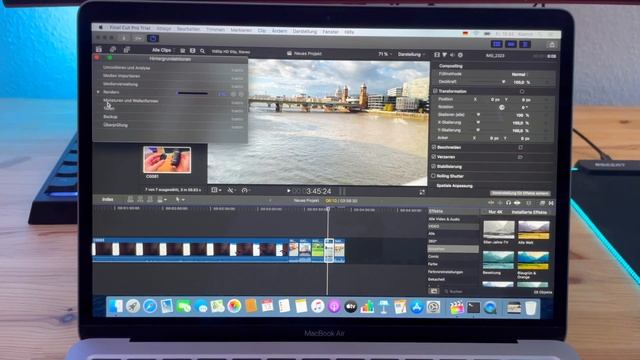Screen dimensions: 640x360
Task: Activate the Transformation on-screen controls icon
Action: (522, 91)
